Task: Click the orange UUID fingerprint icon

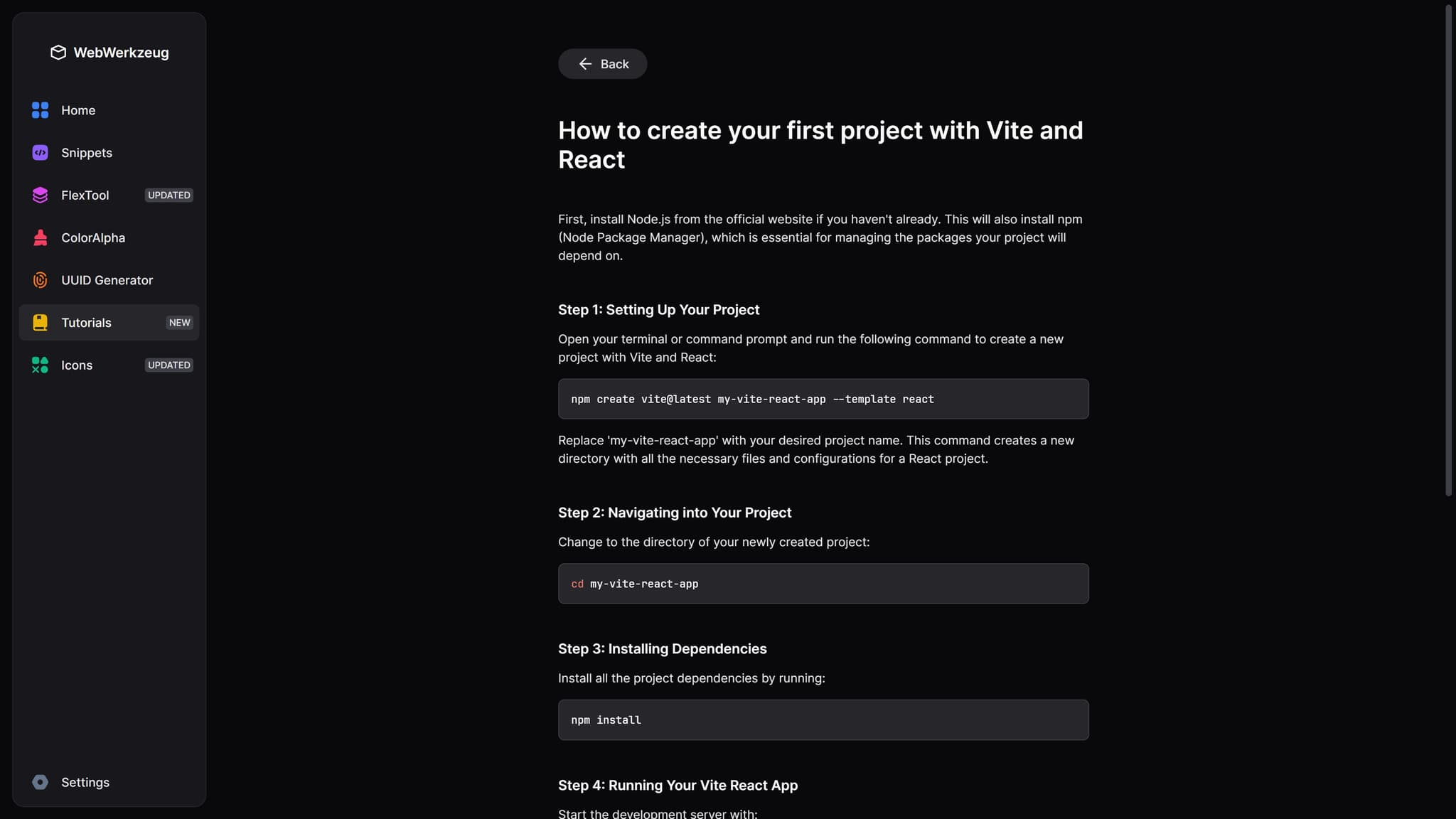Action: (41, 280)
